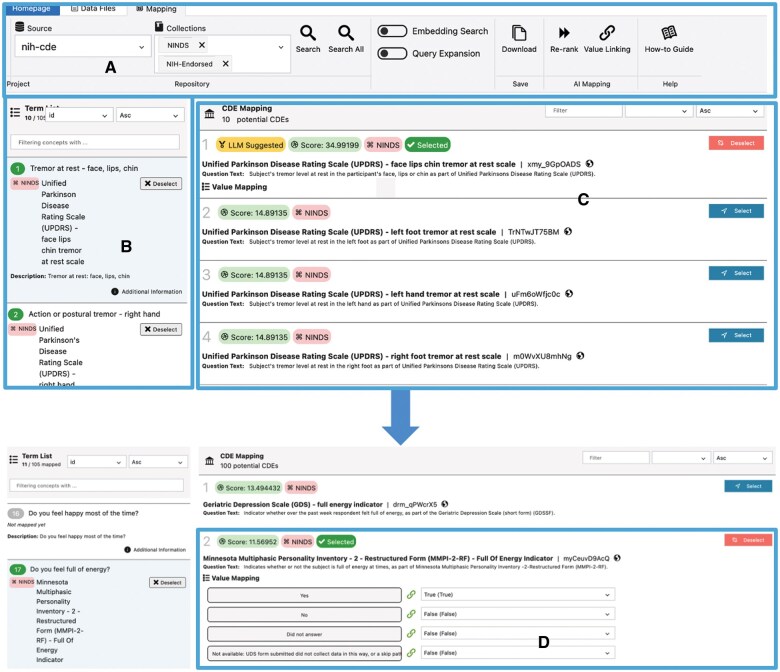780x672 pixels.
Task: Open the upper Term List Asc order dropdown
Action: pos(150,115)
